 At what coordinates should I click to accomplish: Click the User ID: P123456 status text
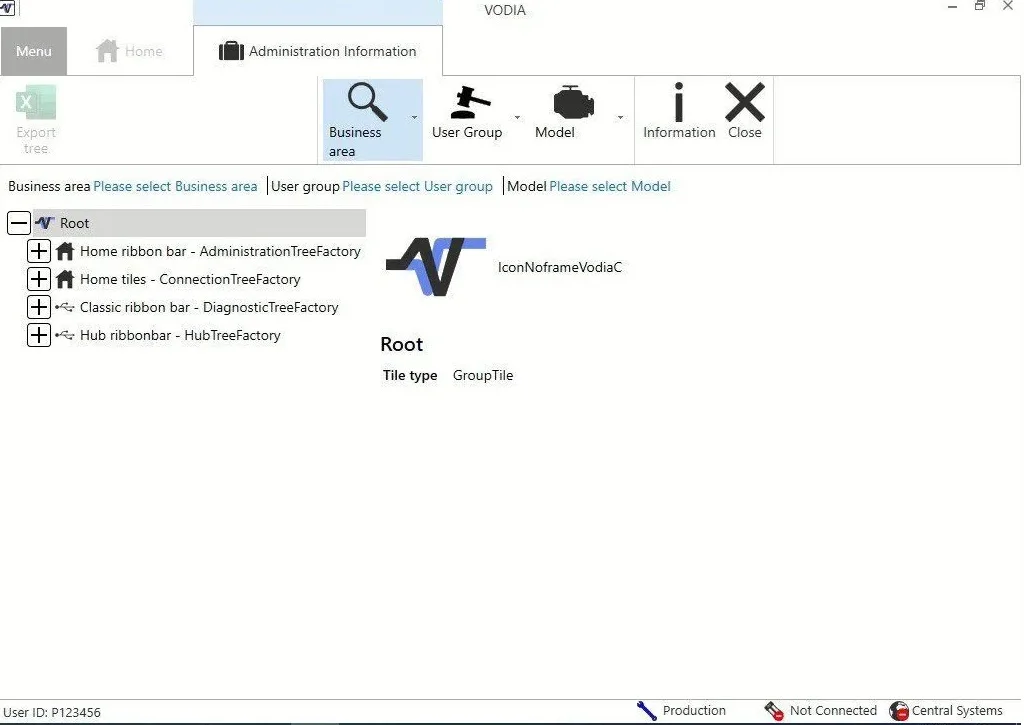pos(52,712)
